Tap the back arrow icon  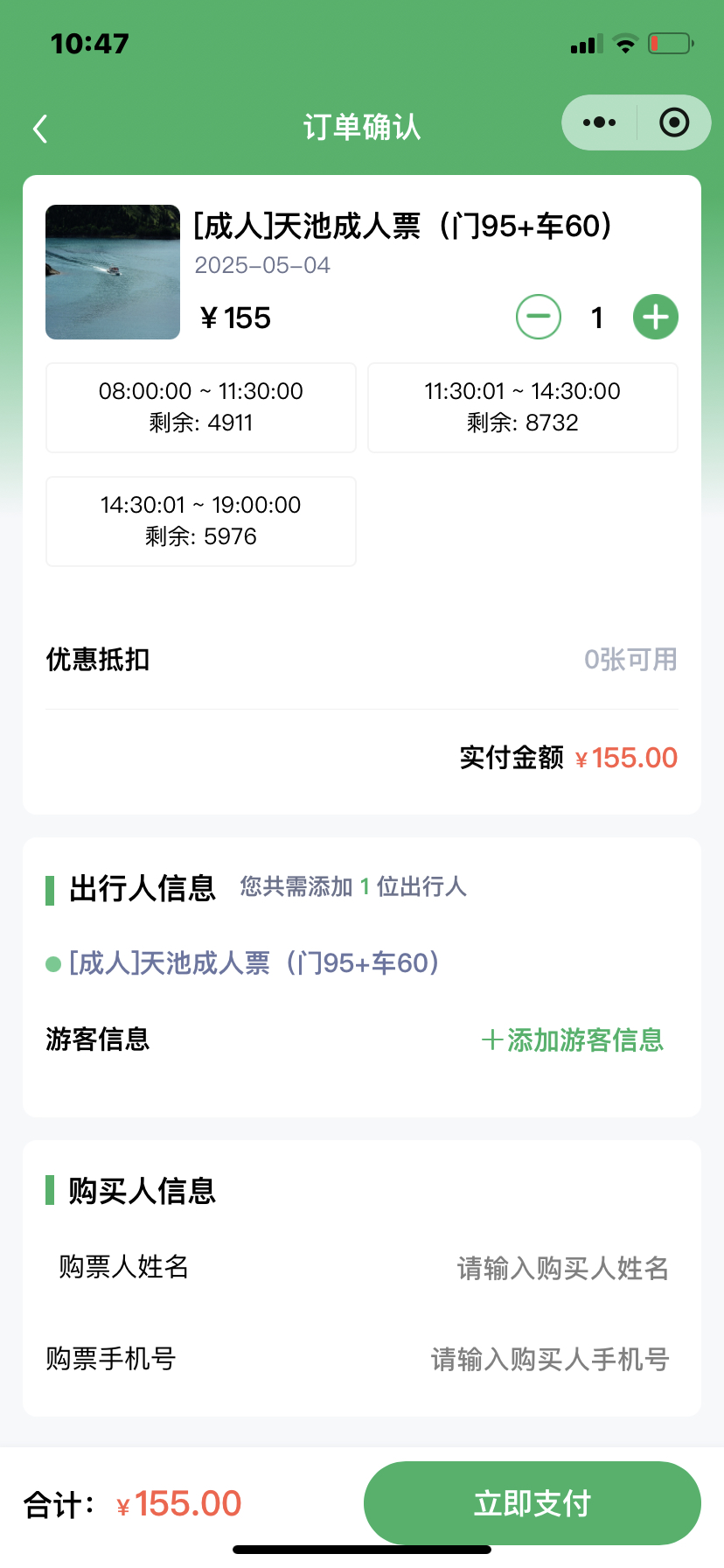click(40, 129)
